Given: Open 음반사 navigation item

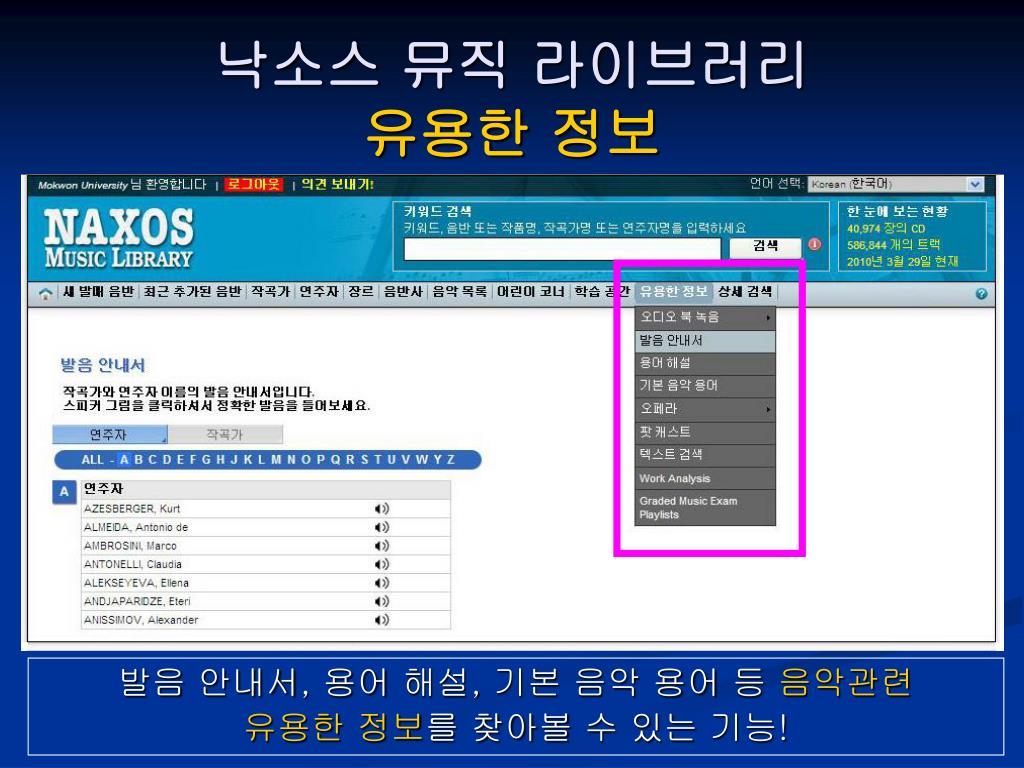Looking at the screenshot, I should click(x=403, y=292).
